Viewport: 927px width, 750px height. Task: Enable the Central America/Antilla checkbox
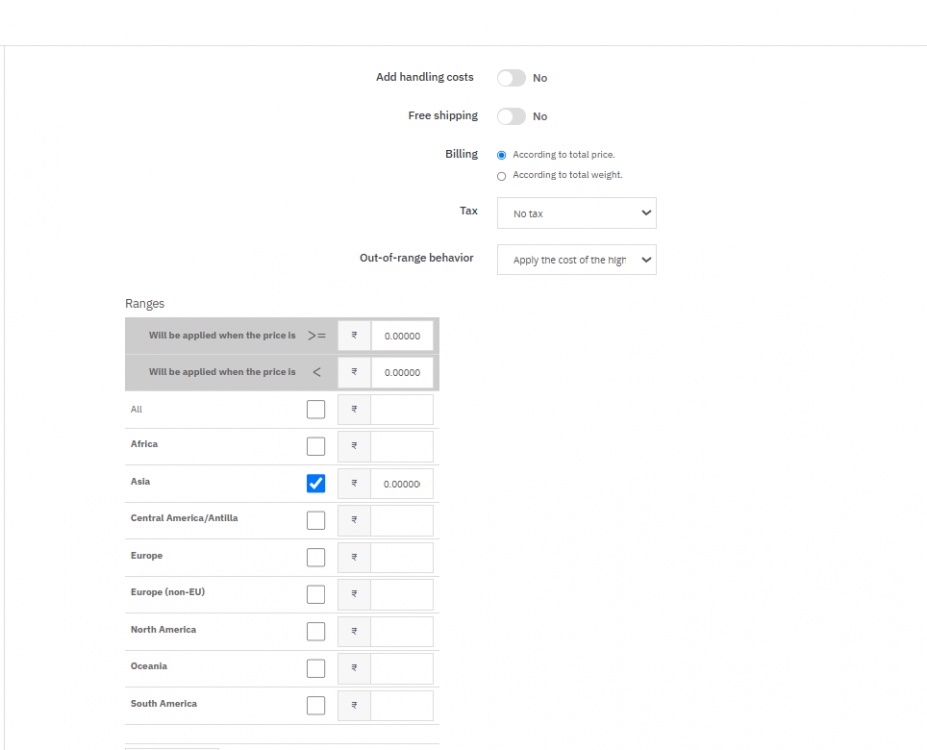pyautogui.click(x=316, y=520)
